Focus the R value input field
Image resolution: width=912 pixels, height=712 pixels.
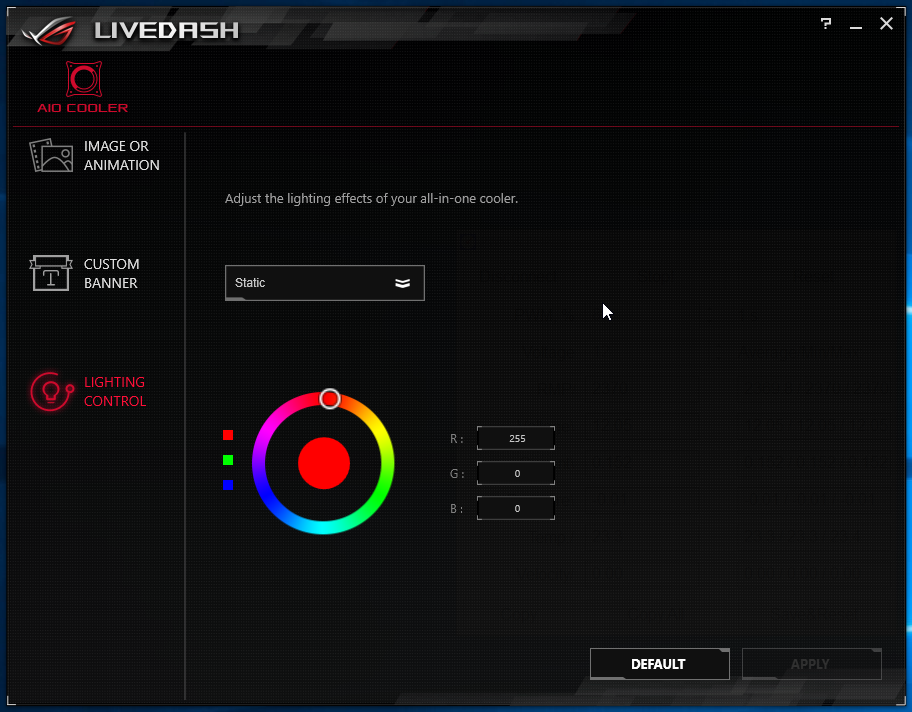coord(516,438)
